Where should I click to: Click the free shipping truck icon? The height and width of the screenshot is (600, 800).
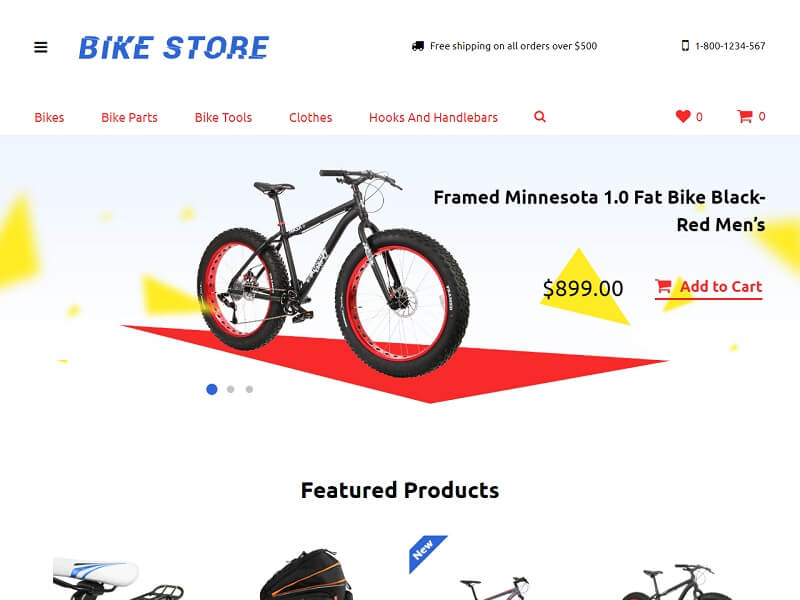[x=418, y=46]
